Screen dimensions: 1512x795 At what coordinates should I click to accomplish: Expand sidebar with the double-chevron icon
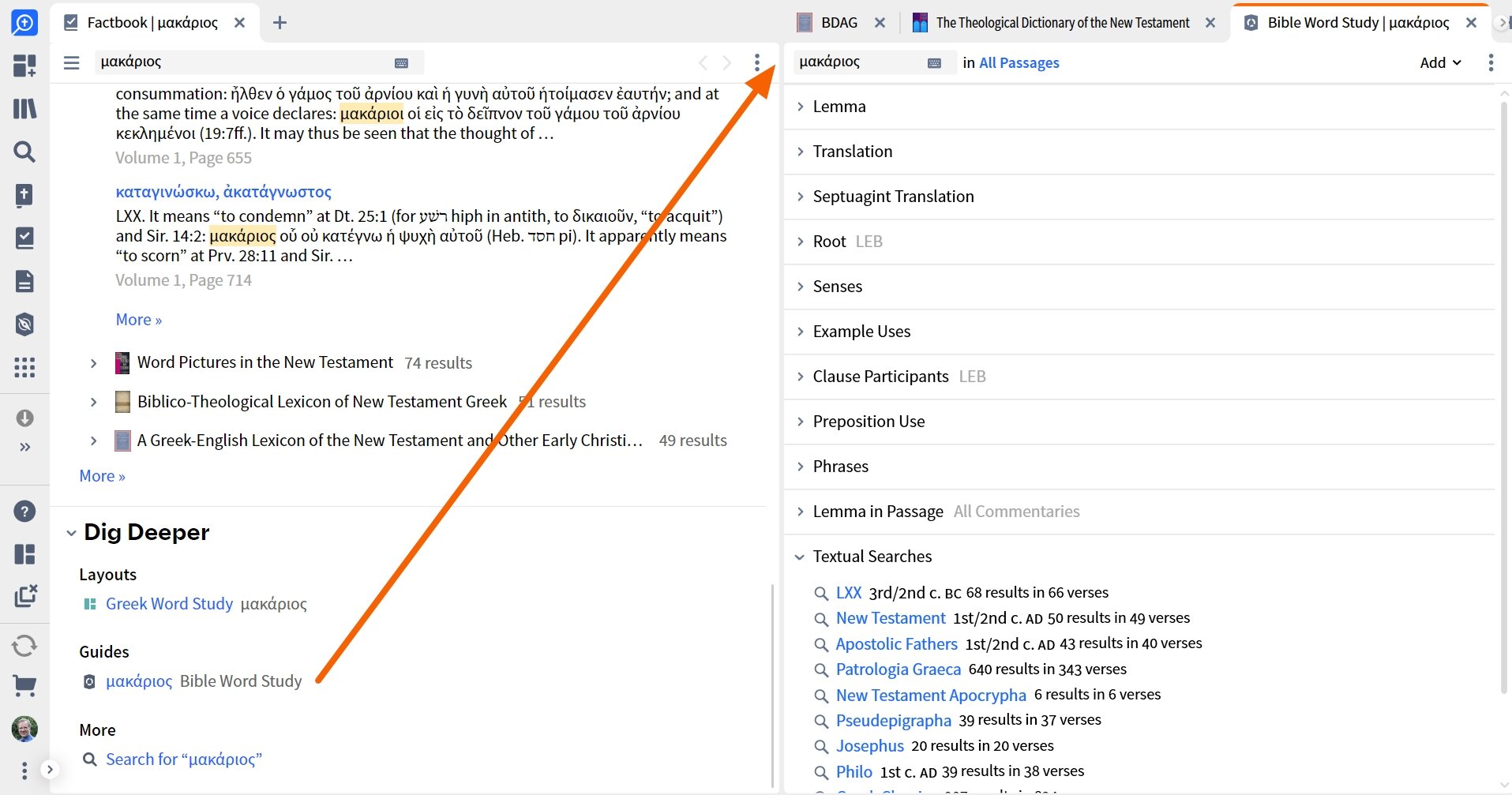pyautogui.click(x=24, y=447)
